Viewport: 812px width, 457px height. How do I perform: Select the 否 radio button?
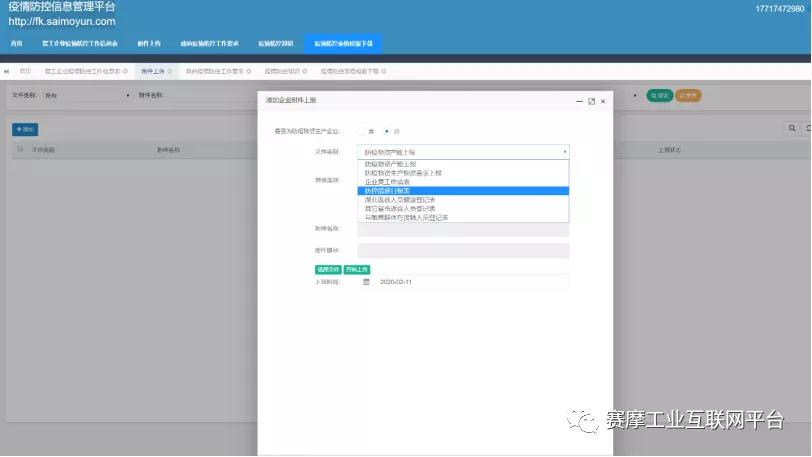pos(387,131)
